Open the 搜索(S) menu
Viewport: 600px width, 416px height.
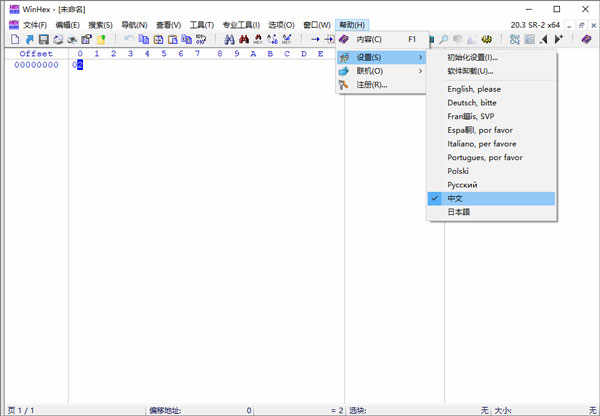tap(100, 25)
